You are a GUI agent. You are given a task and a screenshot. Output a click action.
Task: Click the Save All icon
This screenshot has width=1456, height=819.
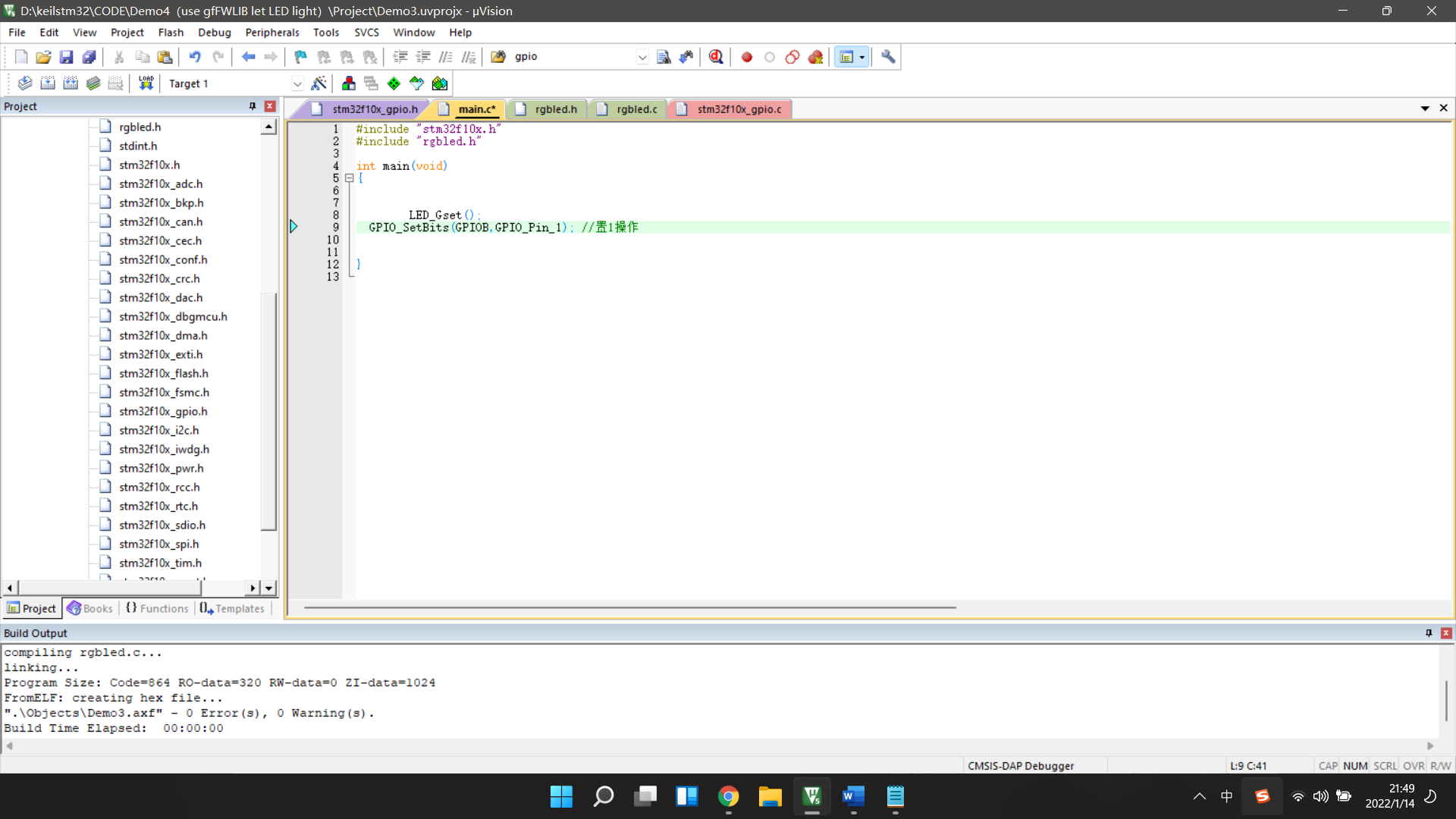[x=89, y=57]
